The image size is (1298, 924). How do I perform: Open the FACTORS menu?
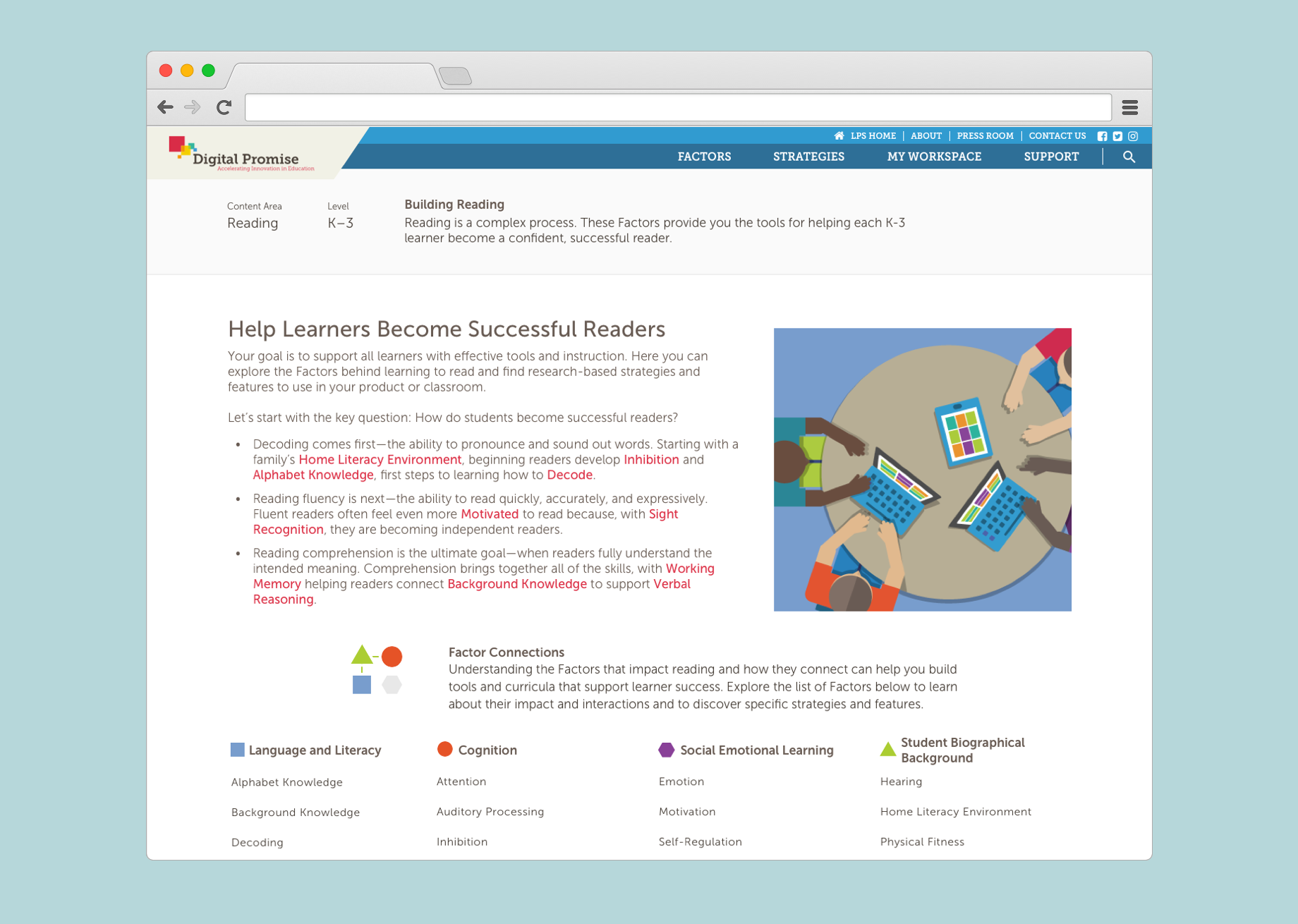pyautogui.click(x=704, y=157)
